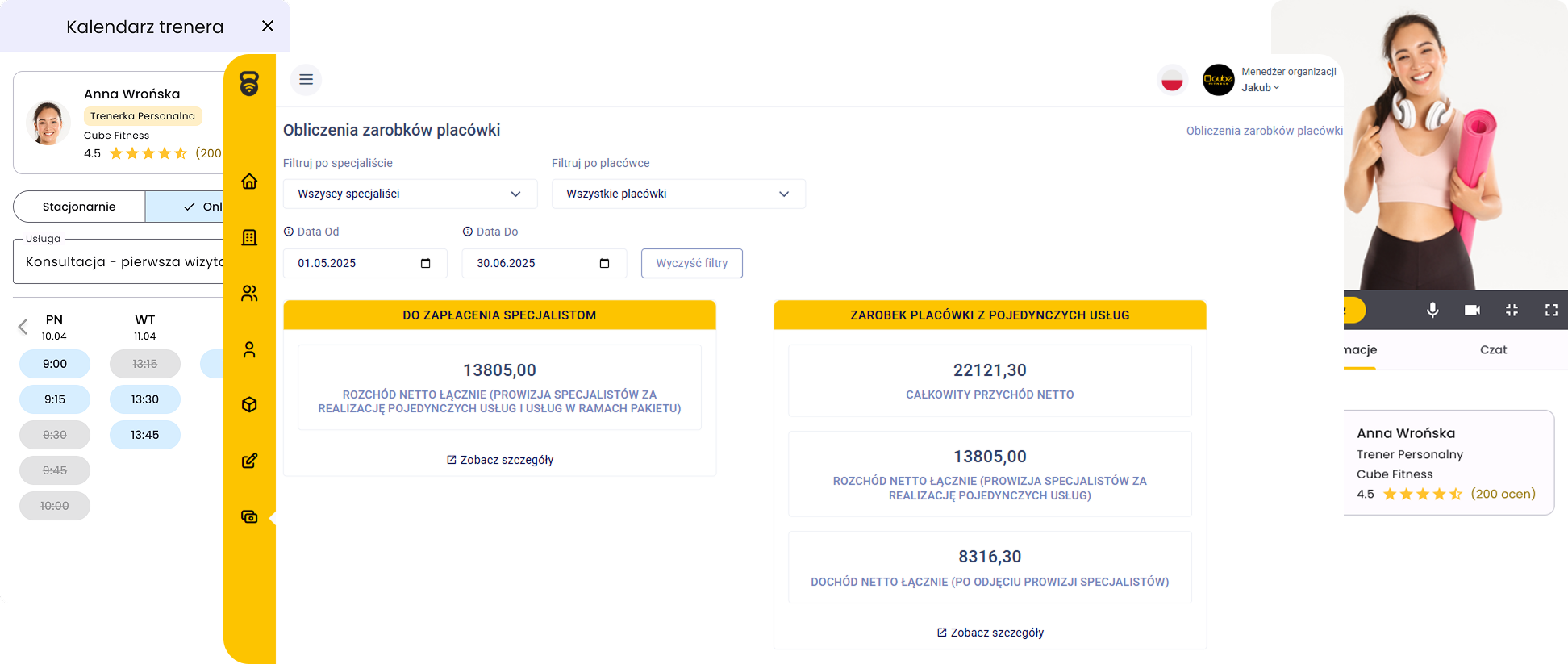Open the Jakub user menu

coord(1260,88)
